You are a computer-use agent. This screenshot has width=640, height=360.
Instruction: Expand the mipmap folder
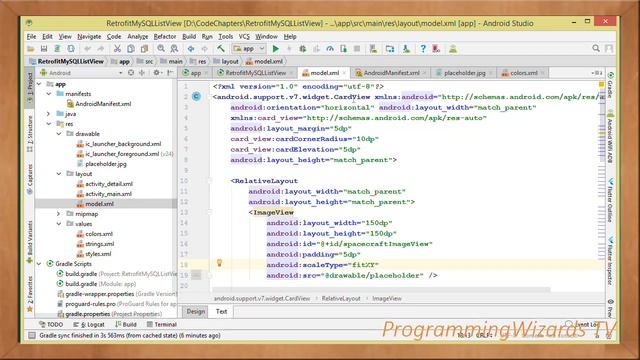pos(59,214)
